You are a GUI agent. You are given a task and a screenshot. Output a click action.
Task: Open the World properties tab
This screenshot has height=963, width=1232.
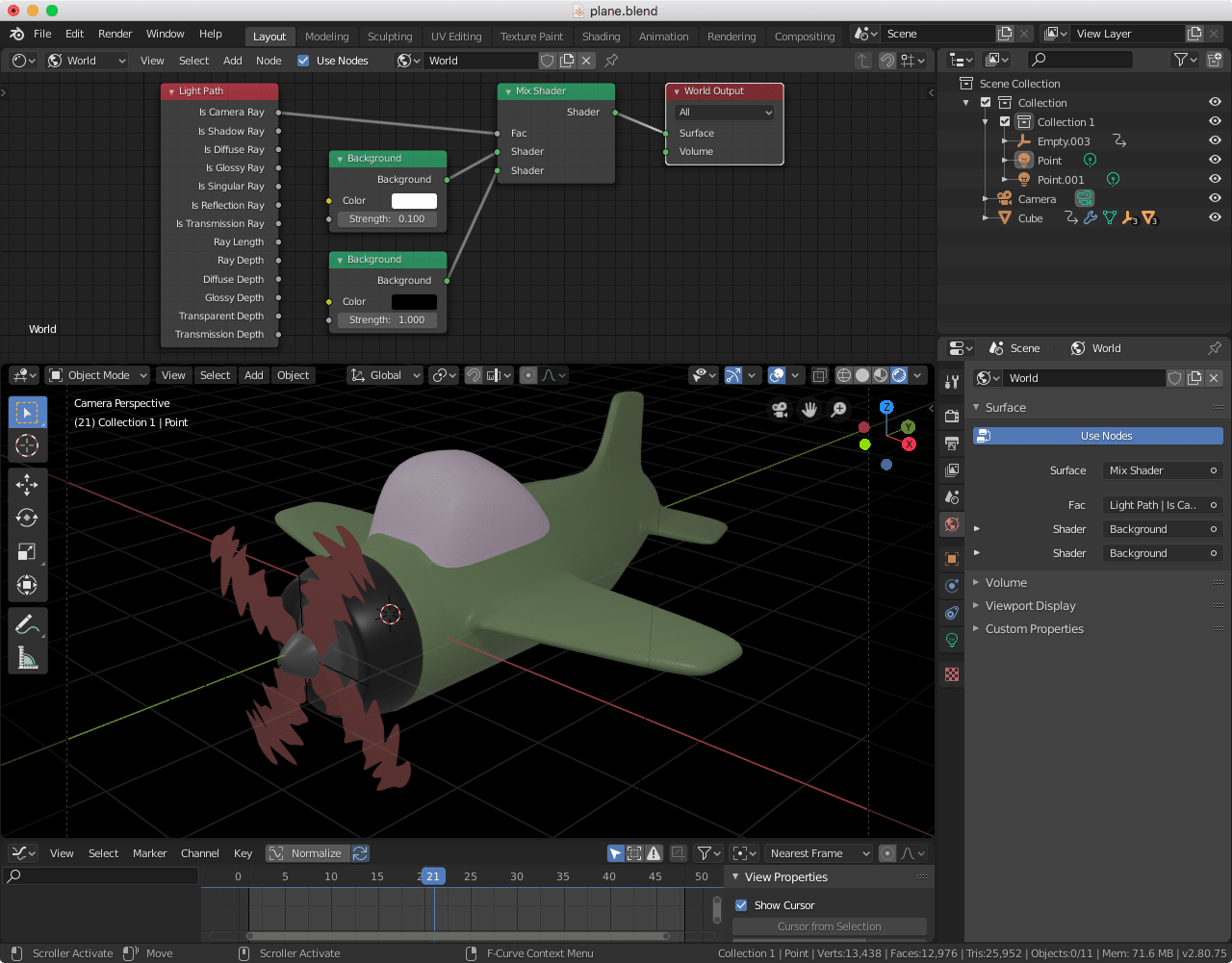pyautogui.click(x=952, y=524)
